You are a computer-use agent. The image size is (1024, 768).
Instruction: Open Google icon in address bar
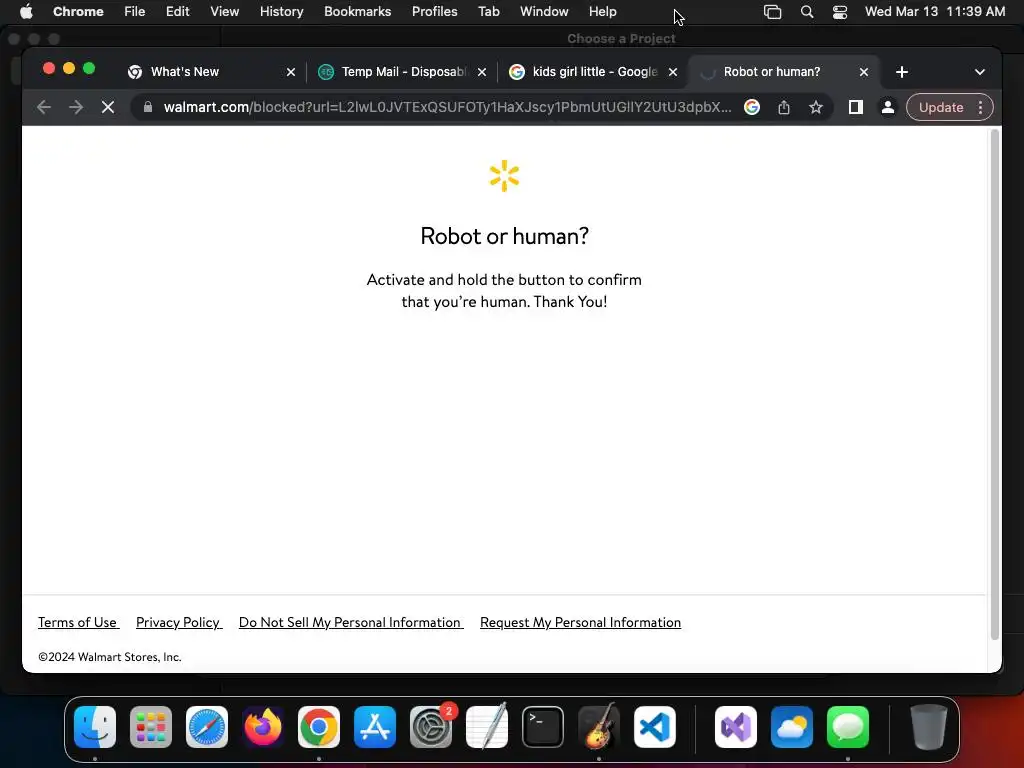point(752,107)
